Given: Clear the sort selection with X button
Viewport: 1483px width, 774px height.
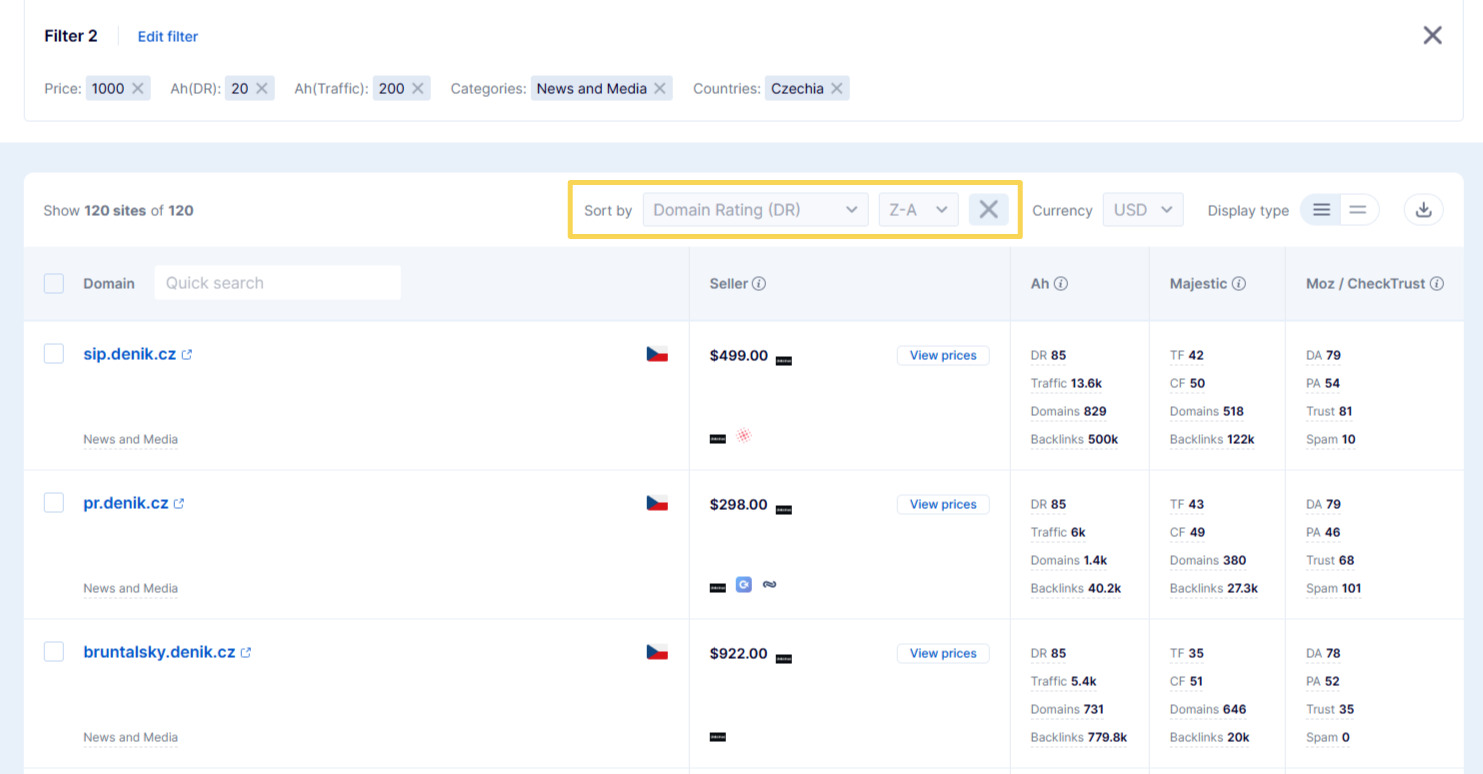Looking at the screenshot, I should point(988,210).
